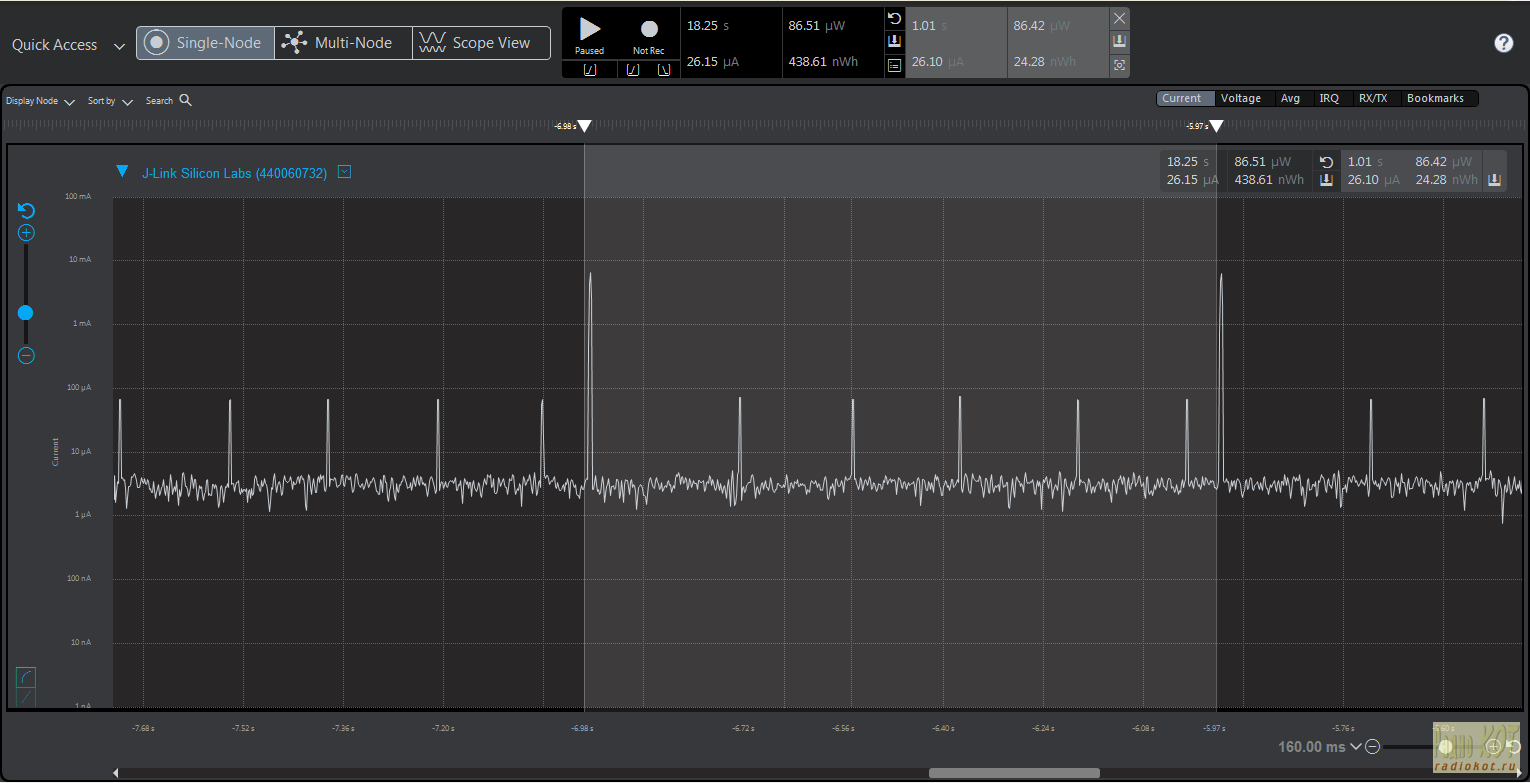1530x783 pixels.
Task: Reset the vertical axis zoom
Action: tap(27, 211)
